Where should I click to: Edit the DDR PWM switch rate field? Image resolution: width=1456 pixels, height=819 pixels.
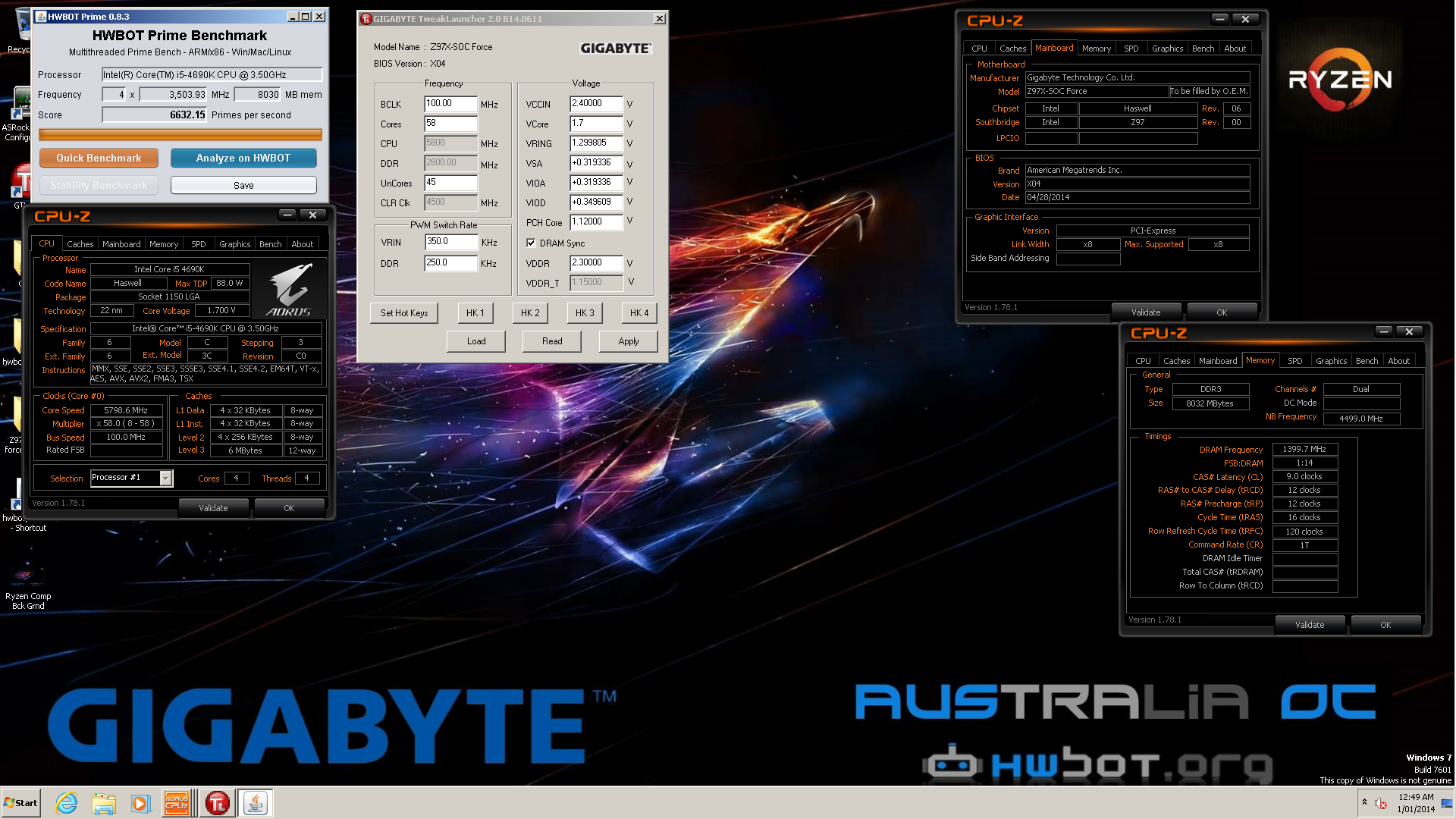[451, 263]
